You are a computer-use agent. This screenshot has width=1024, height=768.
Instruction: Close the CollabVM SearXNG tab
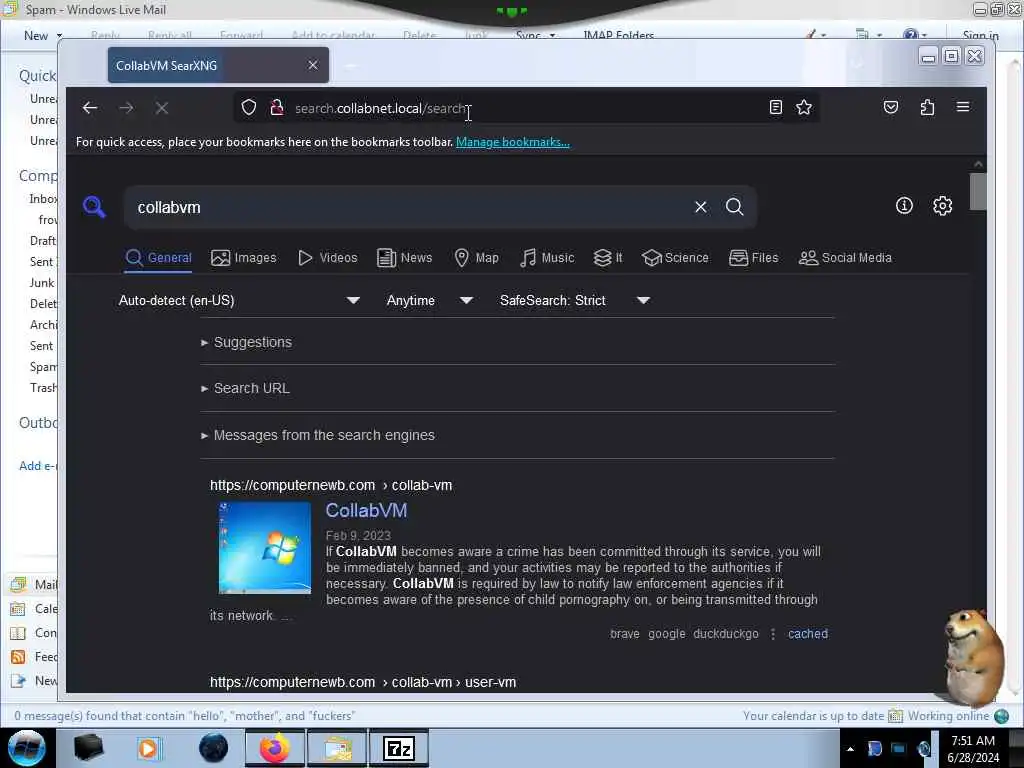coord(313,65)
